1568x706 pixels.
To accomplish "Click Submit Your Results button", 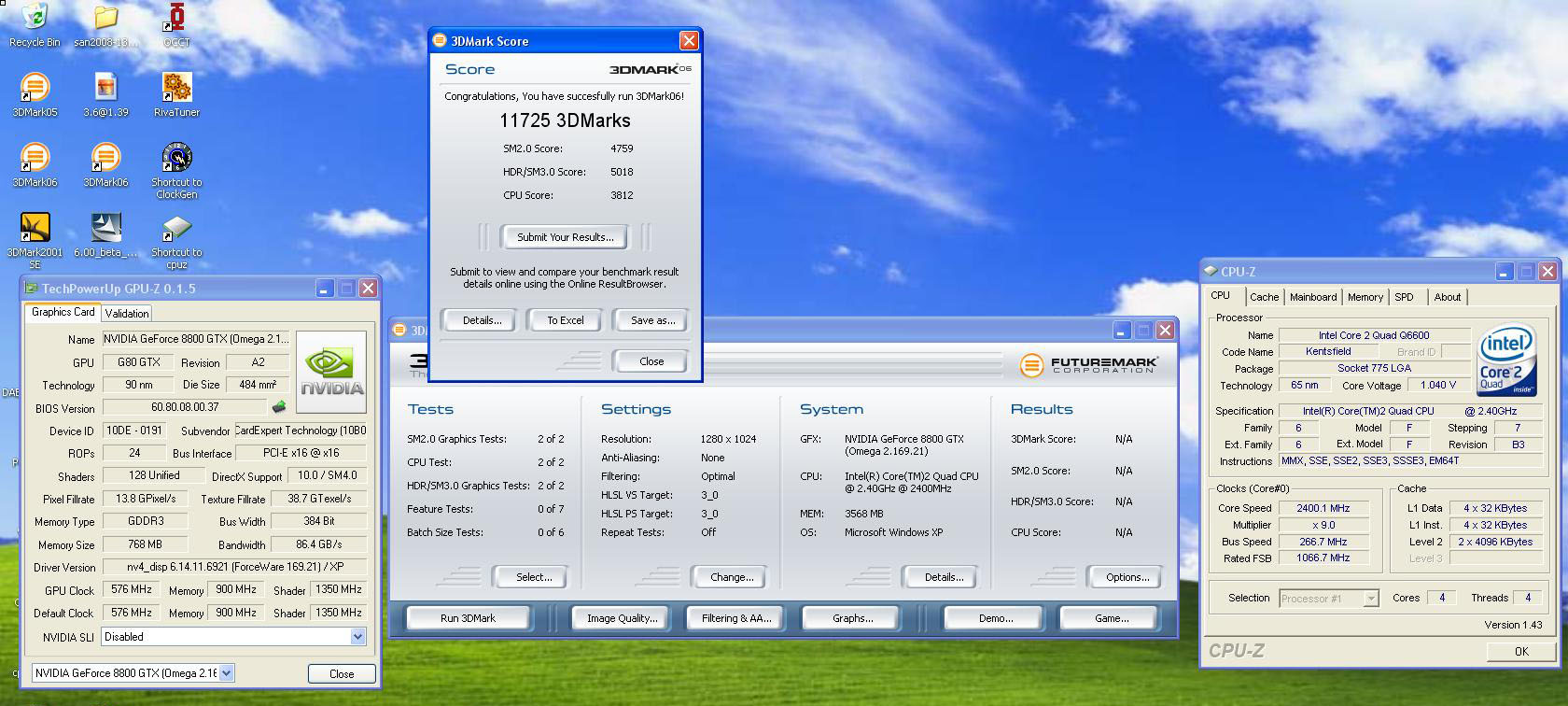I will tap(566, 237).
